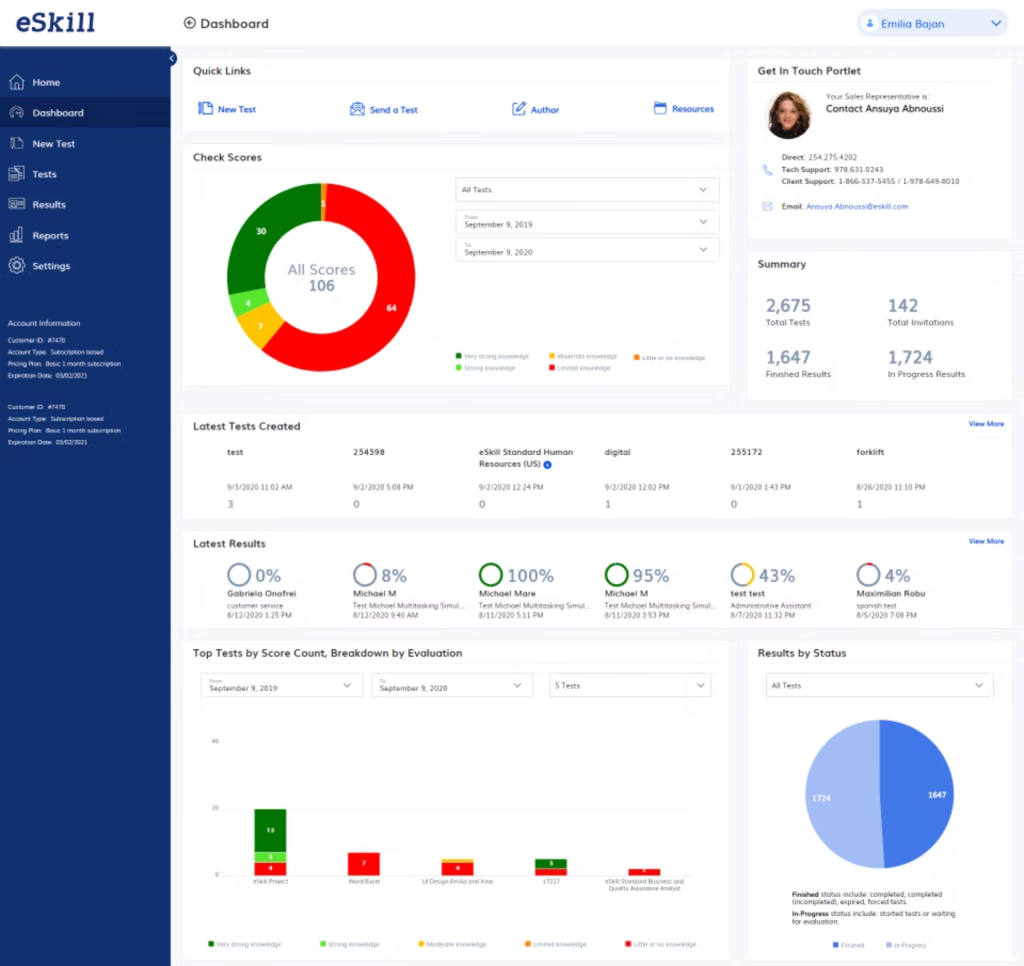1024x966 pixels.
Task: Click the Reports bar chart icon
Action: click(16, 235)
